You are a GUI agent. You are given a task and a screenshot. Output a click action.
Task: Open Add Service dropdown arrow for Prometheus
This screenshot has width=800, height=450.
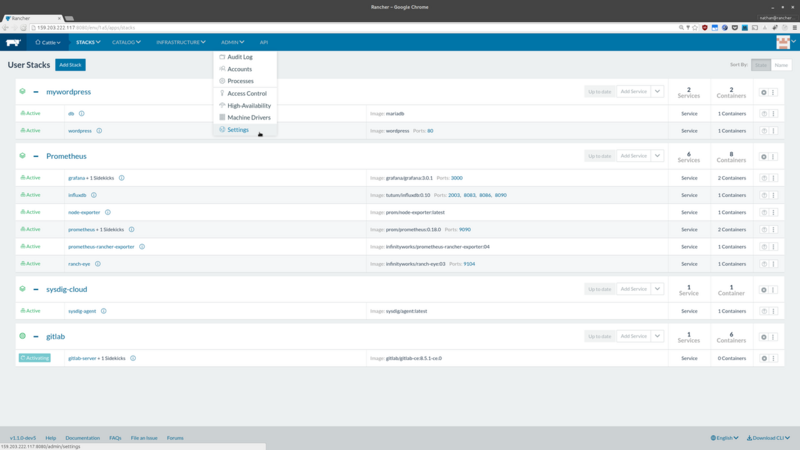[657, 156]
